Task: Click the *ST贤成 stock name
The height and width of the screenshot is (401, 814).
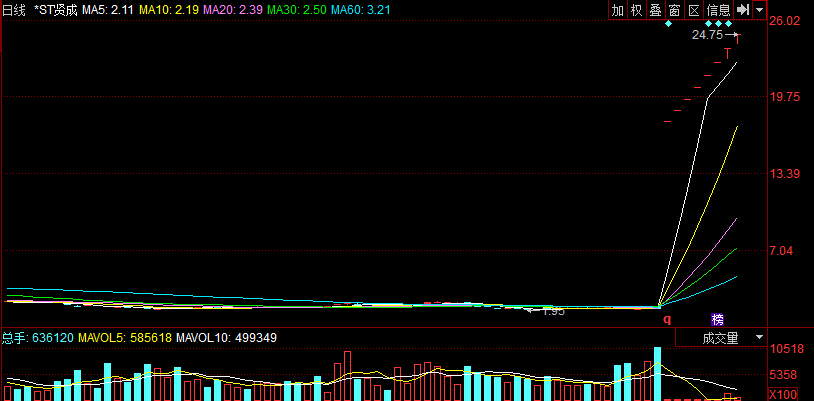Action: coord(55,9)
